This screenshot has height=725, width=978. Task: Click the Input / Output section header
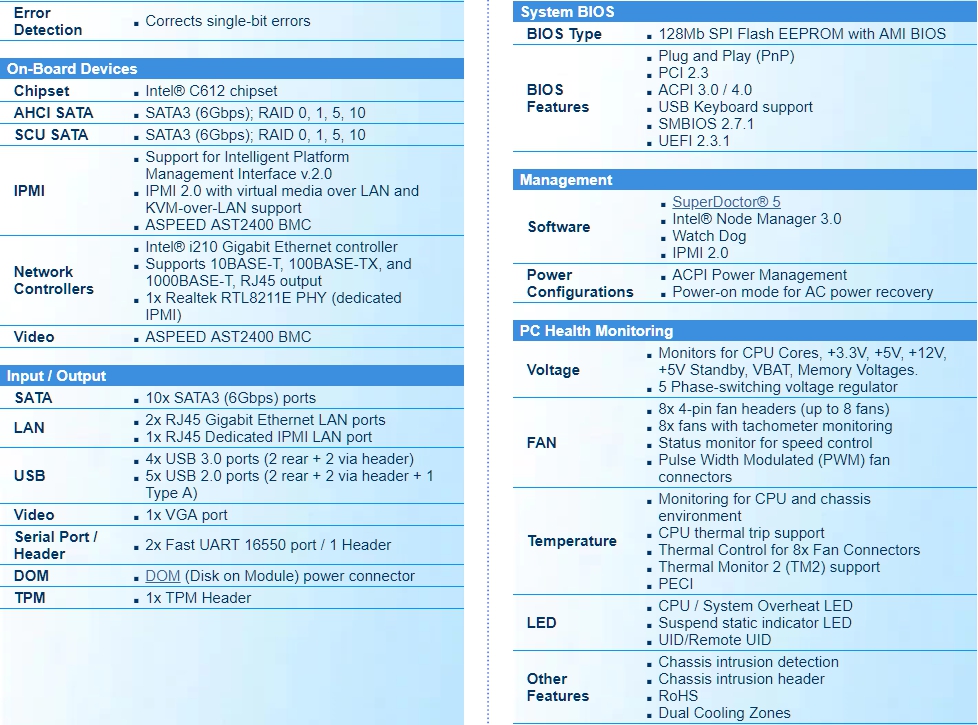tap(56, 376)
